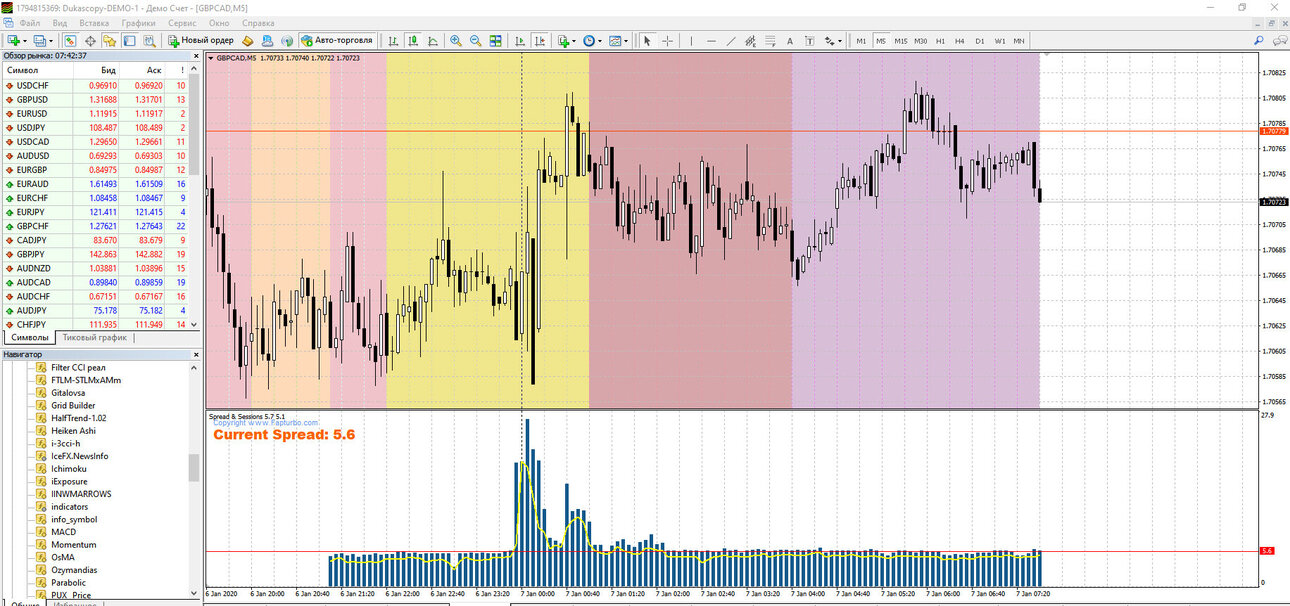Open the chat bubbles icon
1290x606 pixels.
coord(1279,41)
